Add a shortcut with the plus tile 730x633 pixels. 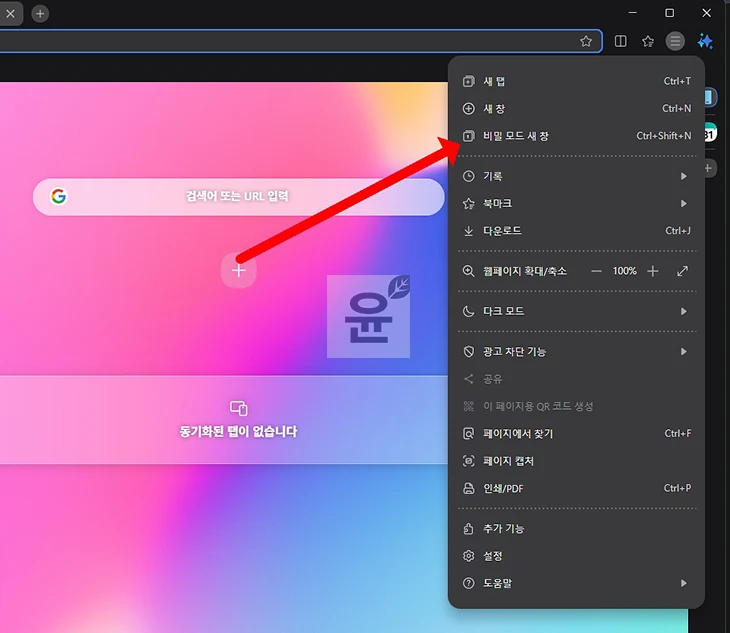point(238,270)
